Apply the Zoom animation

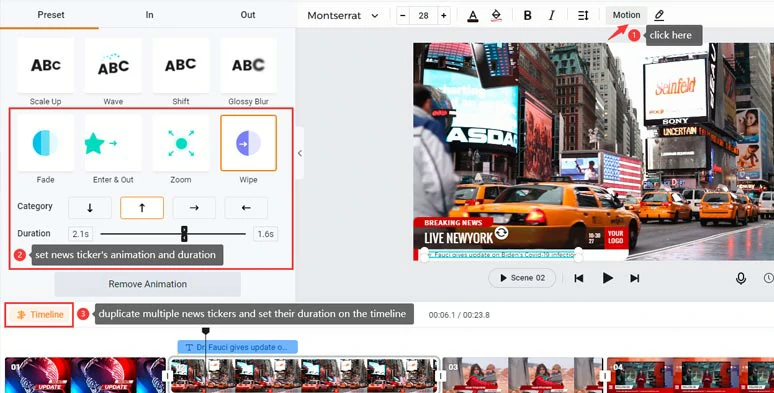click(181, 143)
